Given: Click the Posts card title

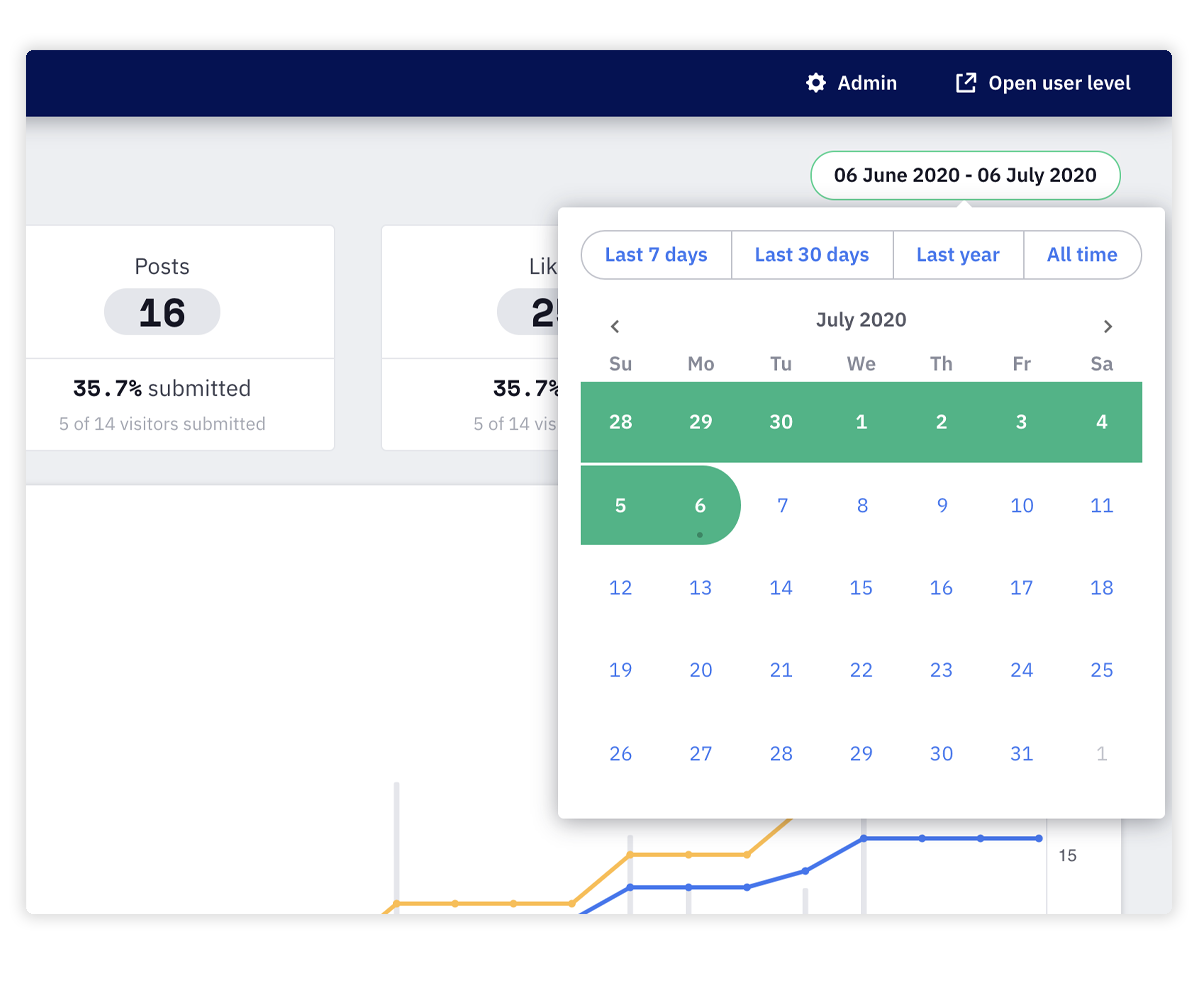Looking at the screenshot, I should coord(162,266).
